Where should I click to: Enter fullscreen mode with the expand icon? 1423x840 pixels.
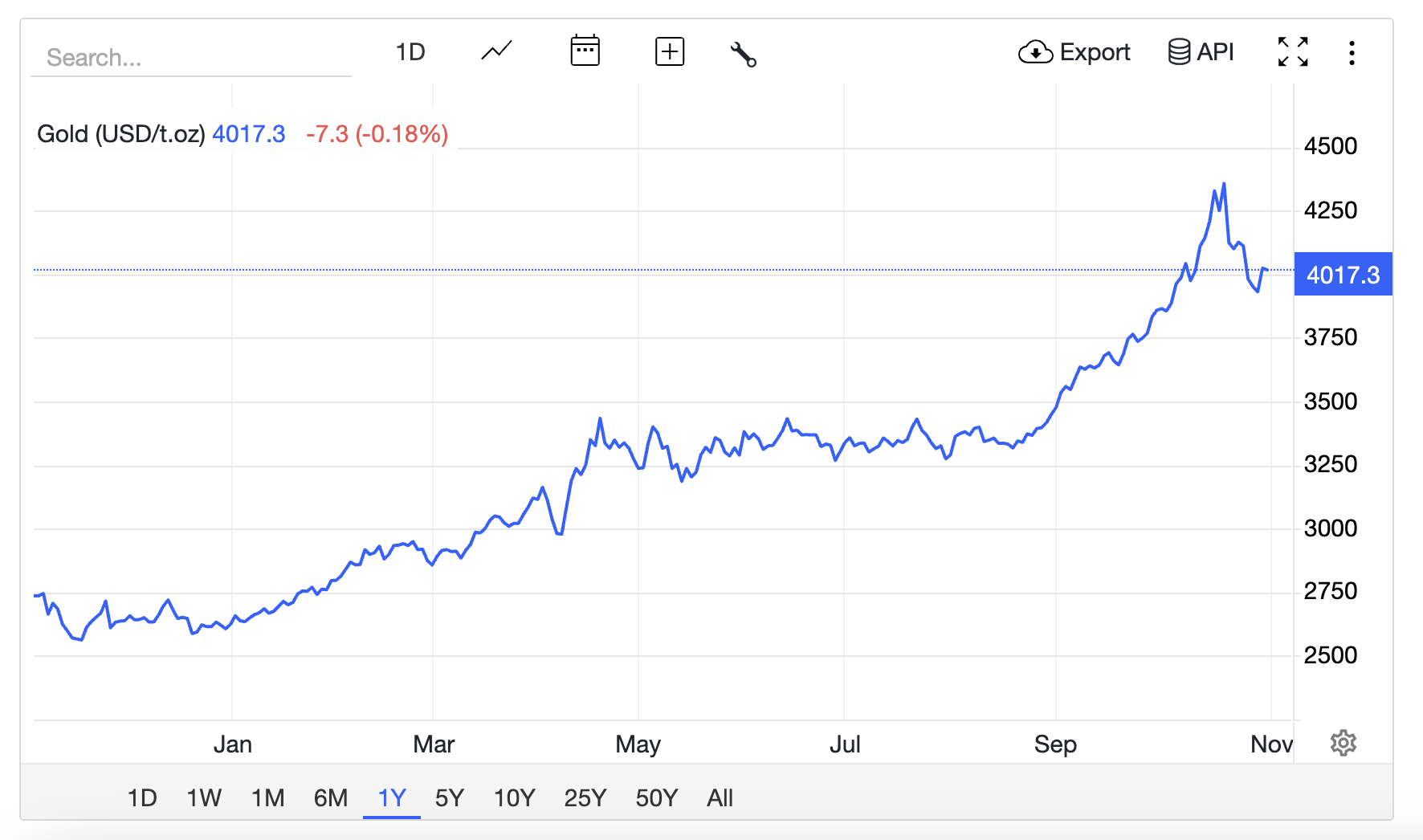1293,51
